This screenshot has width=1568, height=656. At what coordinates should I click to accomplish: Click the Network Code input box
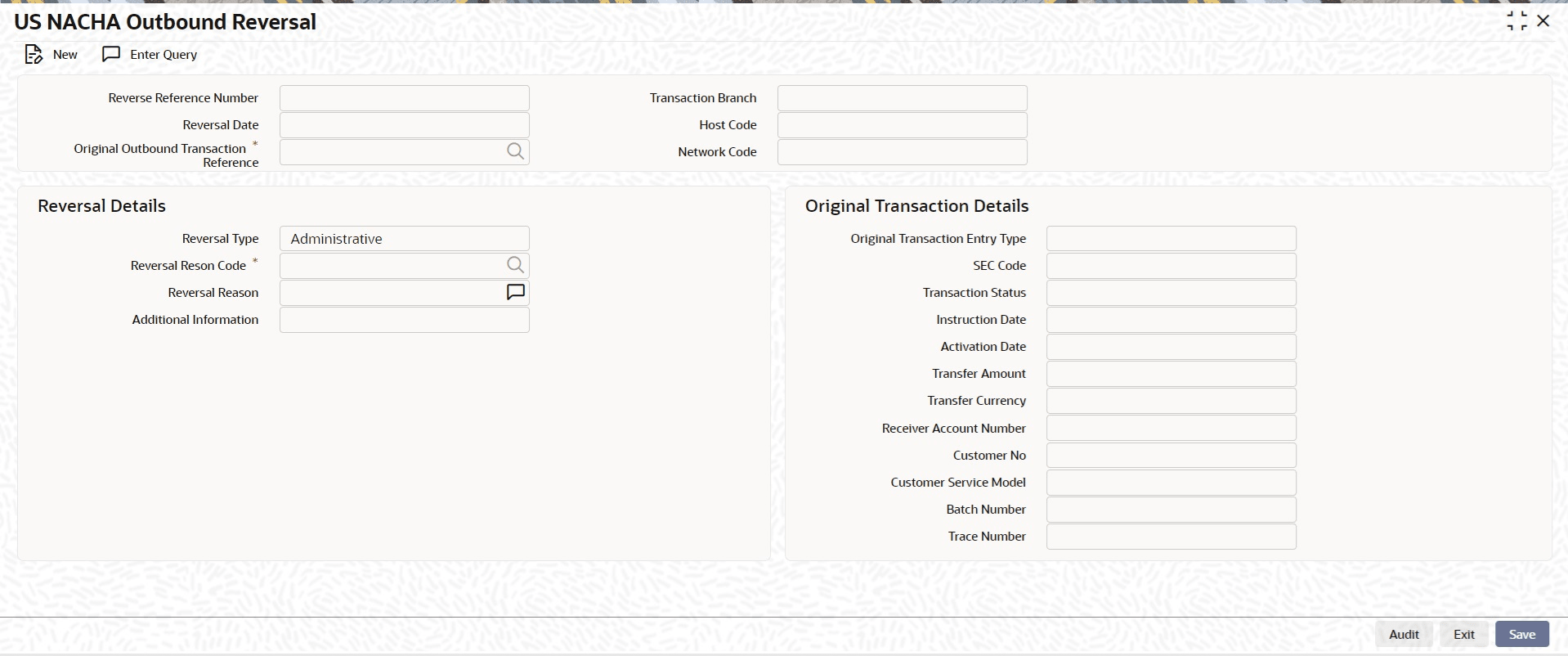[903, 152]
